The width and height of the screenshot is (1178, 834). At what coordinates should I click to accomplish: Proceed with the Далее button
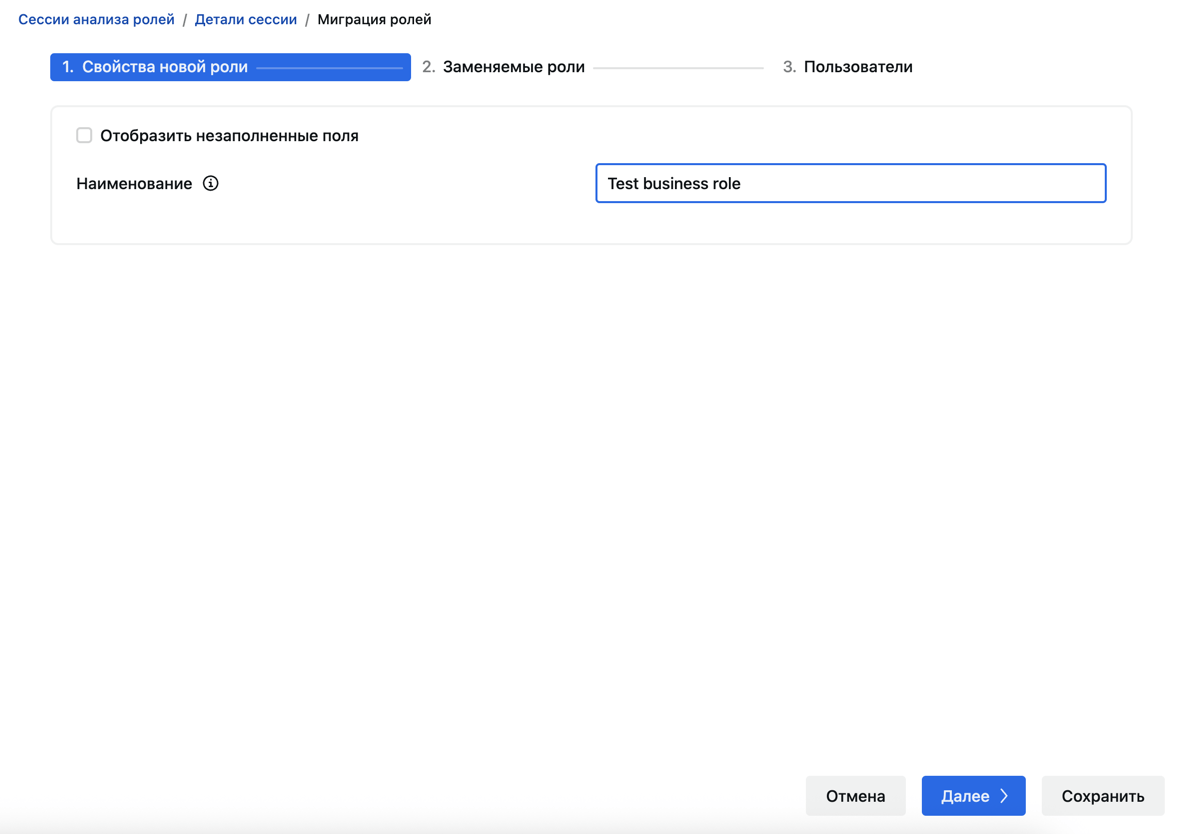click(x=974, y=796)
